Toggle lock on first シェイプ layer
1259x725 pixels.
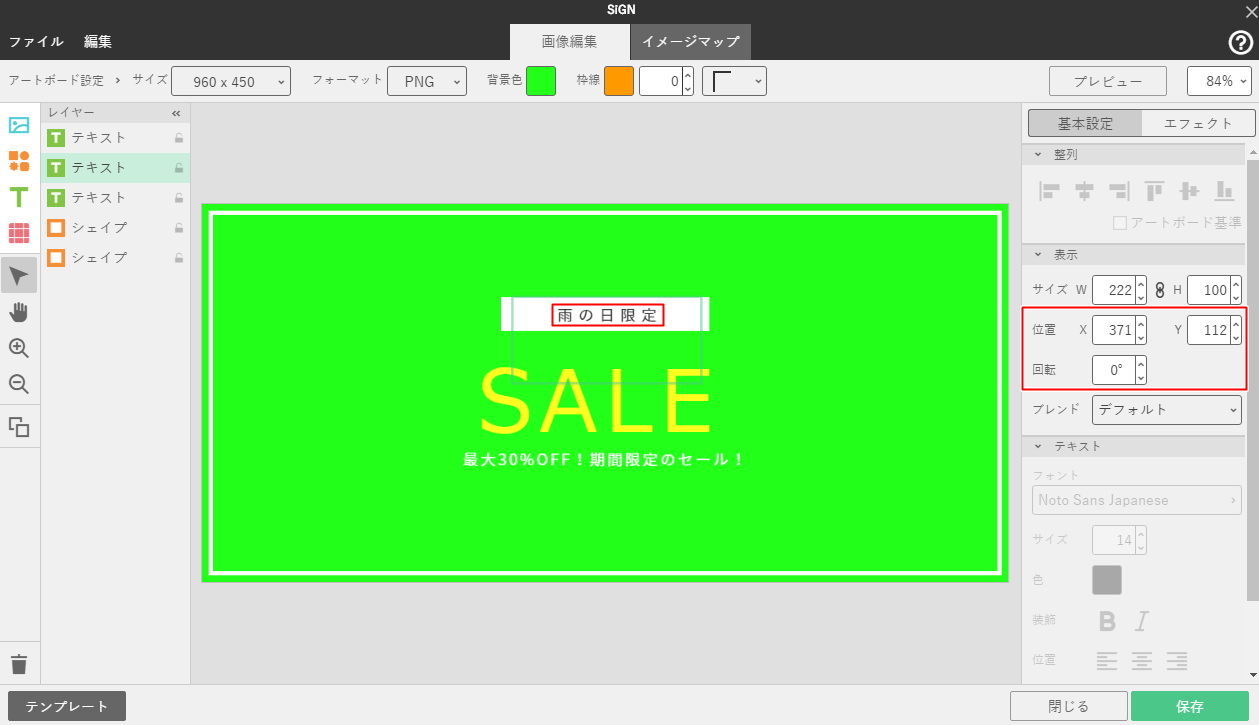179,228
